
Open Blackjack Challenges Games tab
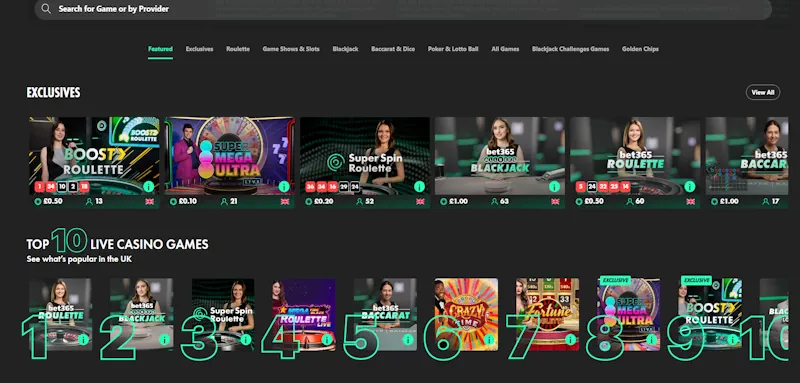pyautogui.click(x=570, y=49)
